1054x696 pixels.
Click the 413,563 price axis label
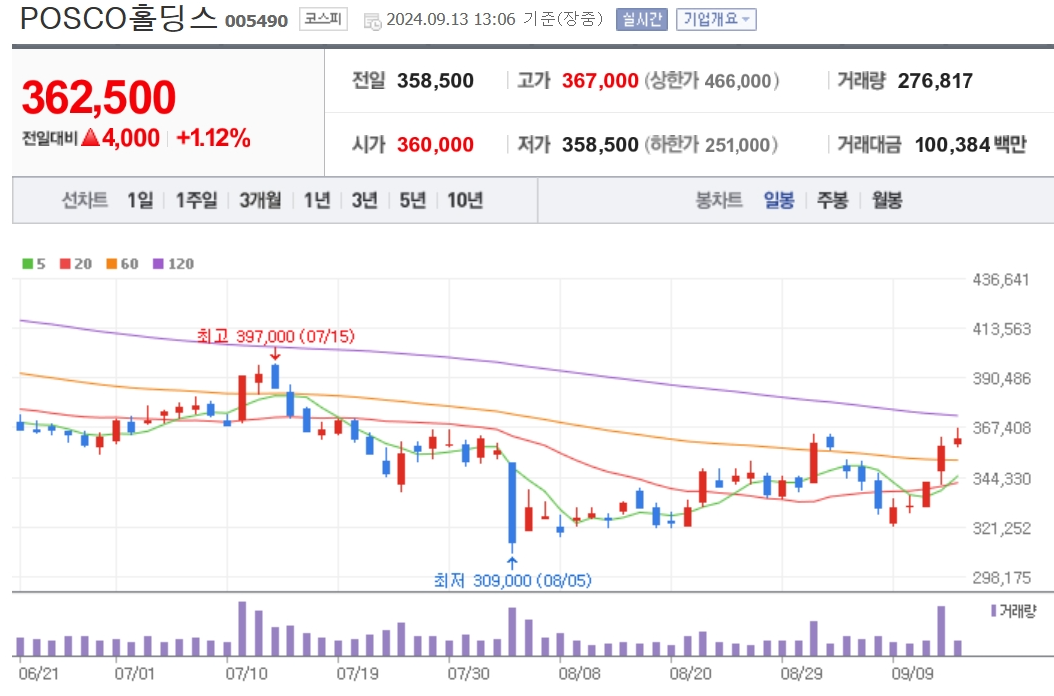pyautogui.click(x=1002, y=329)
